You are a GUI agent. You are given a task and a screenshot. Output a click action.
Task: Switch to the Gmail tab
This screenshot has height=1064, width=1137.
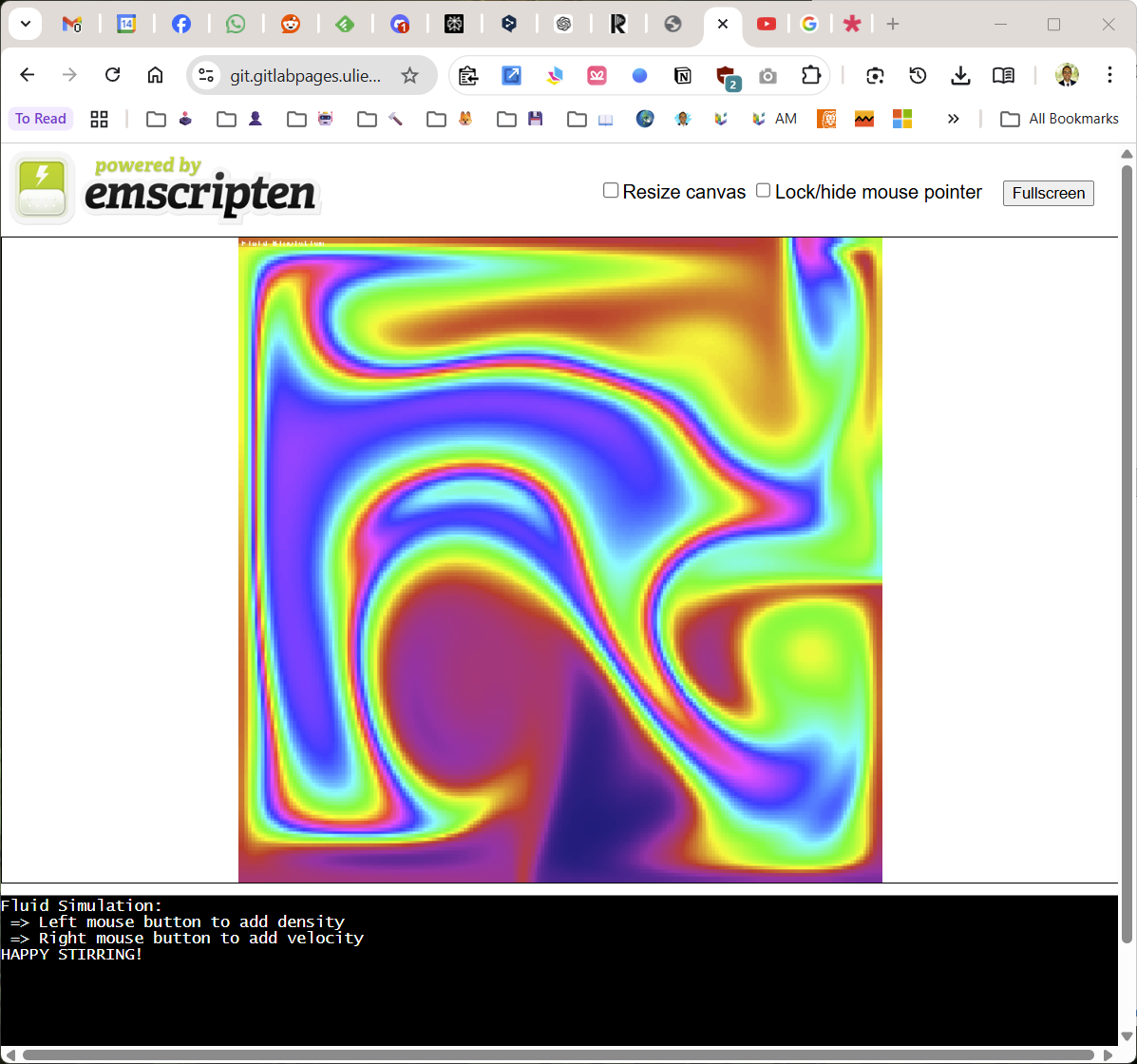coord(71,25)
